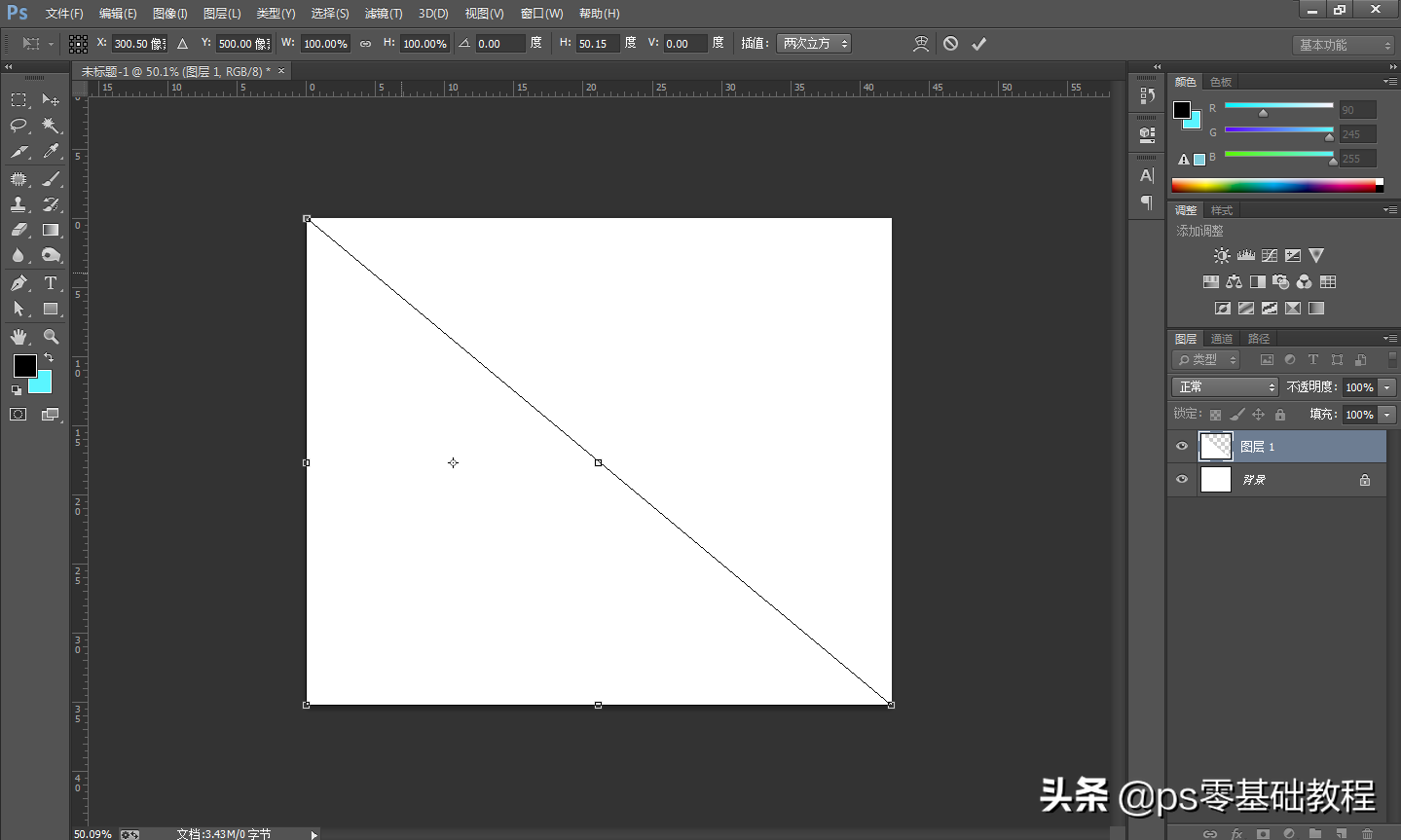Viewport: 1401px width, 840px height.
Task: Open the blend mode dropdown showing 正常
Action: 1223,386
